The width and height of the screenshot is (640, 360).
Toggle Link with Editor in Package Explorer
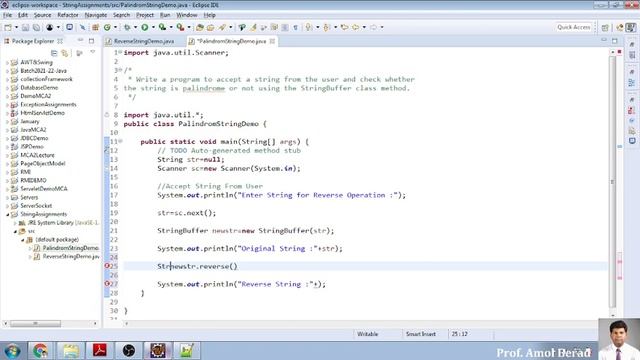click(x=65, y=53)
